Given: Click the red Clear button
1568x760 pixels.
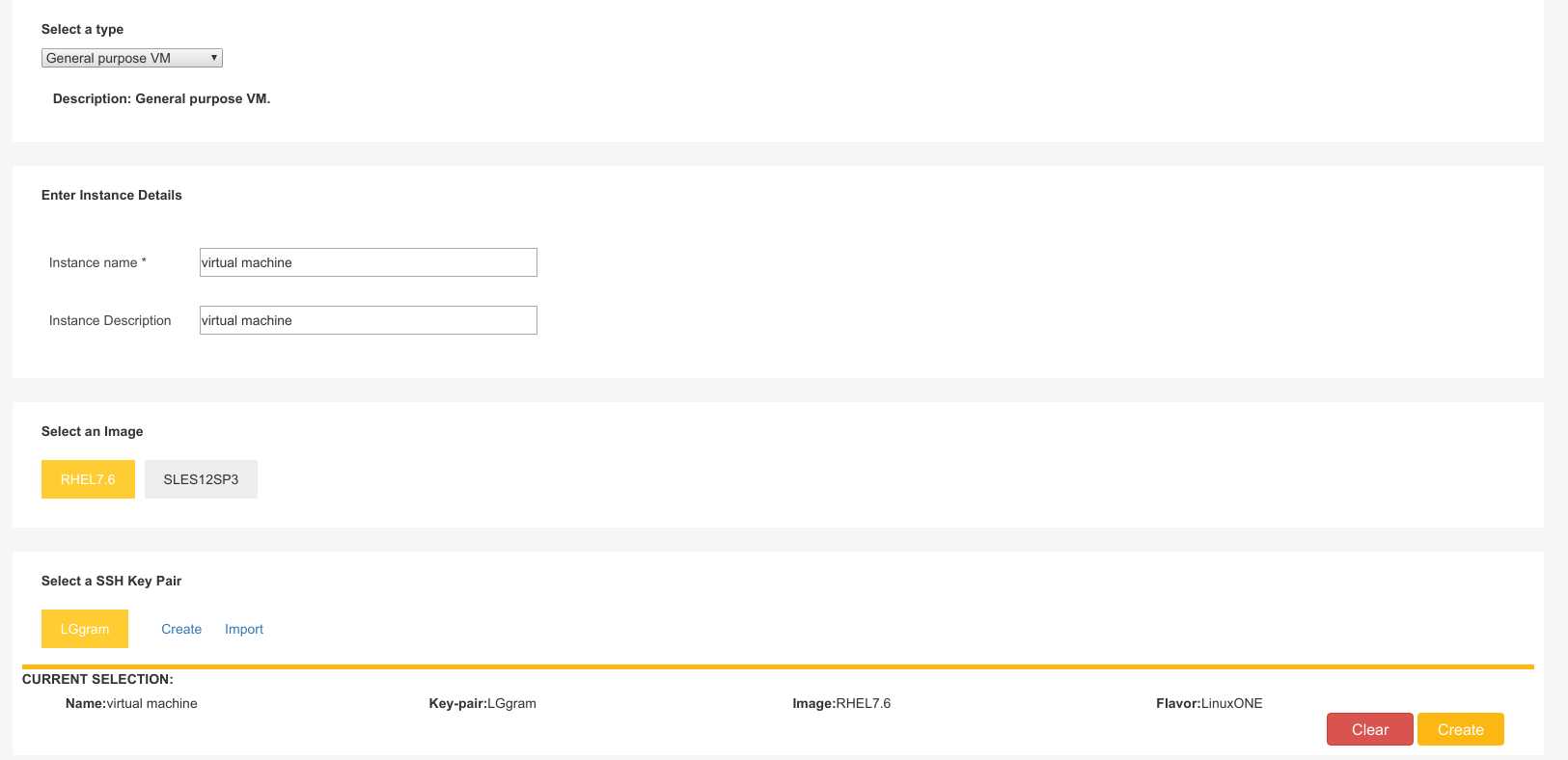Looking at the screenshot, I should [1370, 729].
